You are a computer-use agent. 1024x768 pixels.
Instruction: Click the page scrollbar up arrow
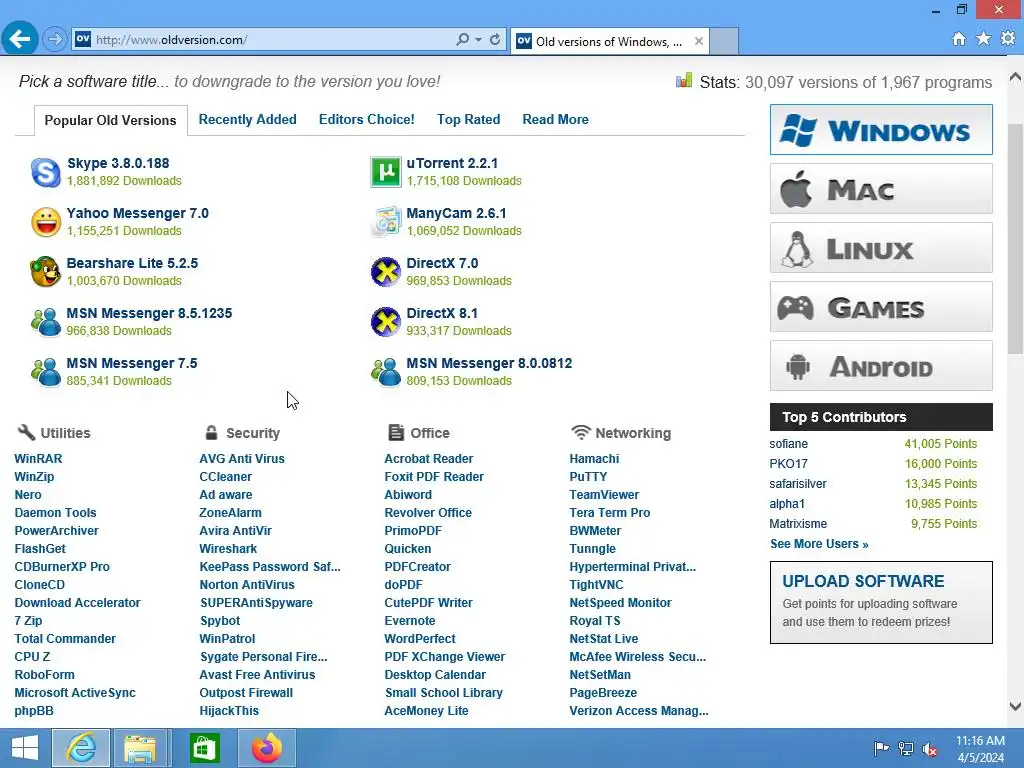tap(1015, 76)
